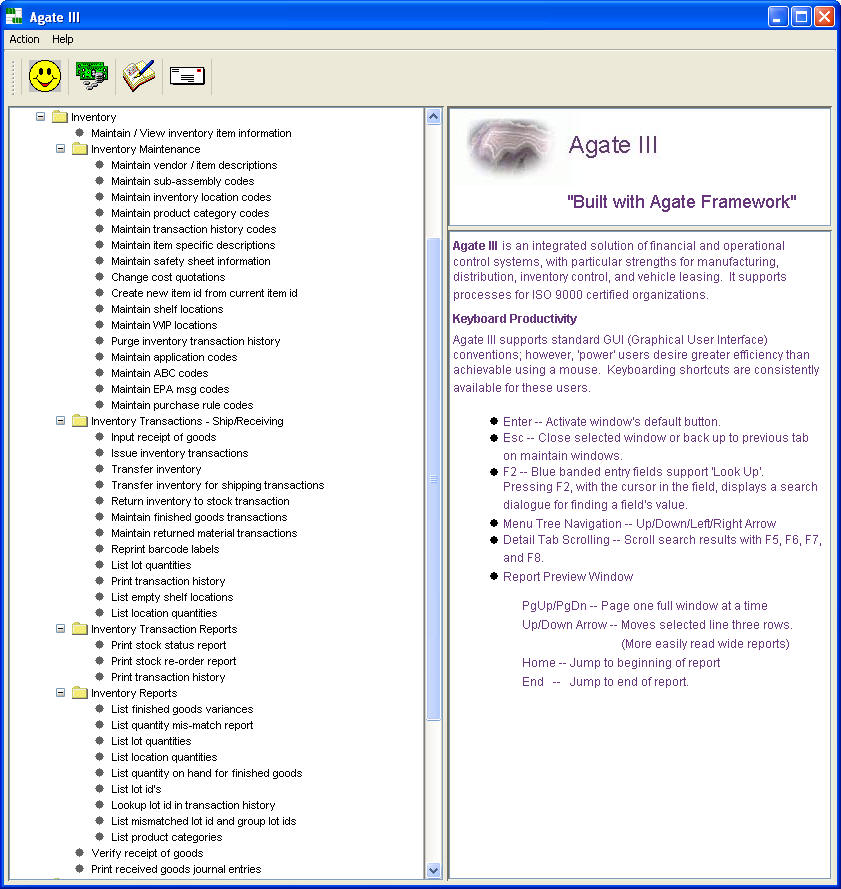Select List quantity mis-match report
This screenshot has width=841, height=889.
182,725
